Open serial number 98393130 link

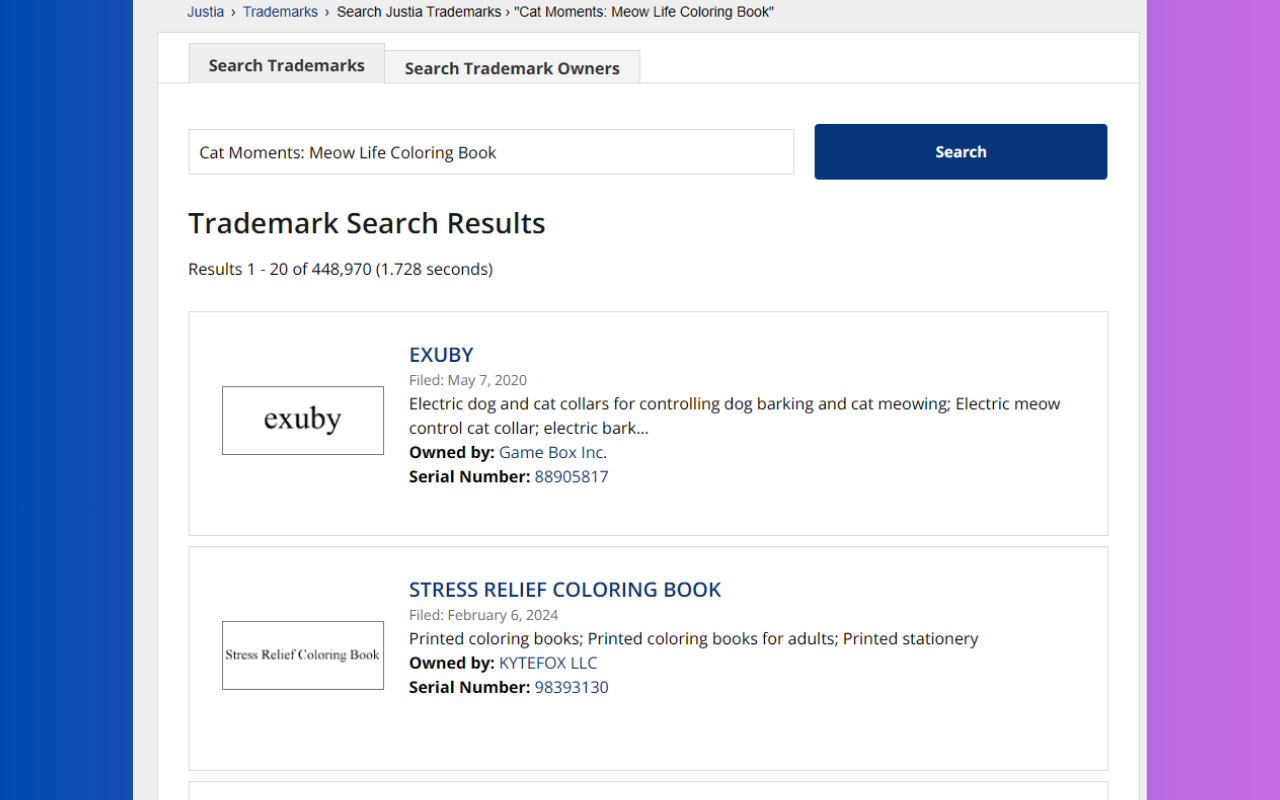[571, 687]
